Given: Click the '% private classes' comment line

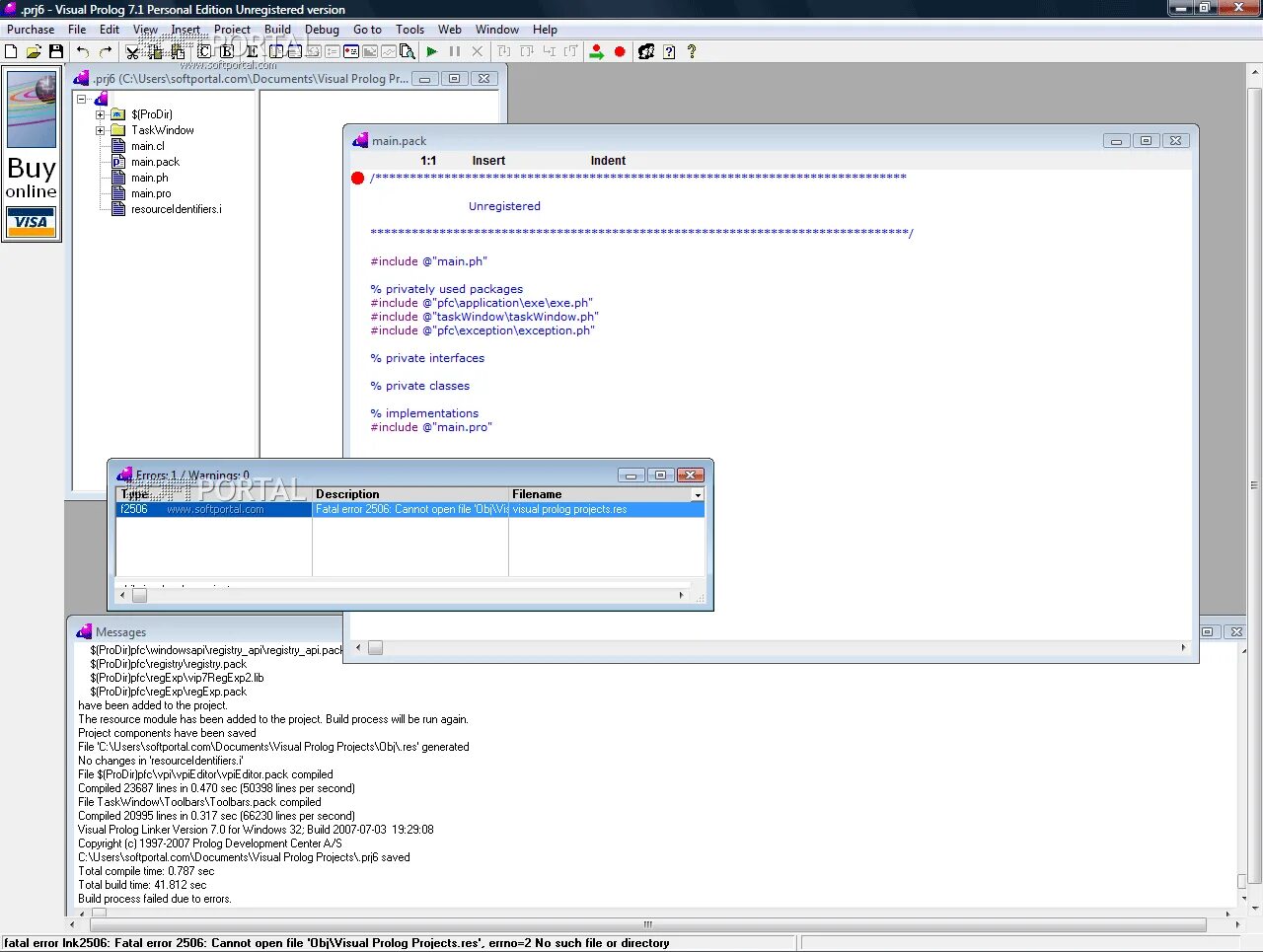Looking at the screenshot, I should tap(420, 386).
